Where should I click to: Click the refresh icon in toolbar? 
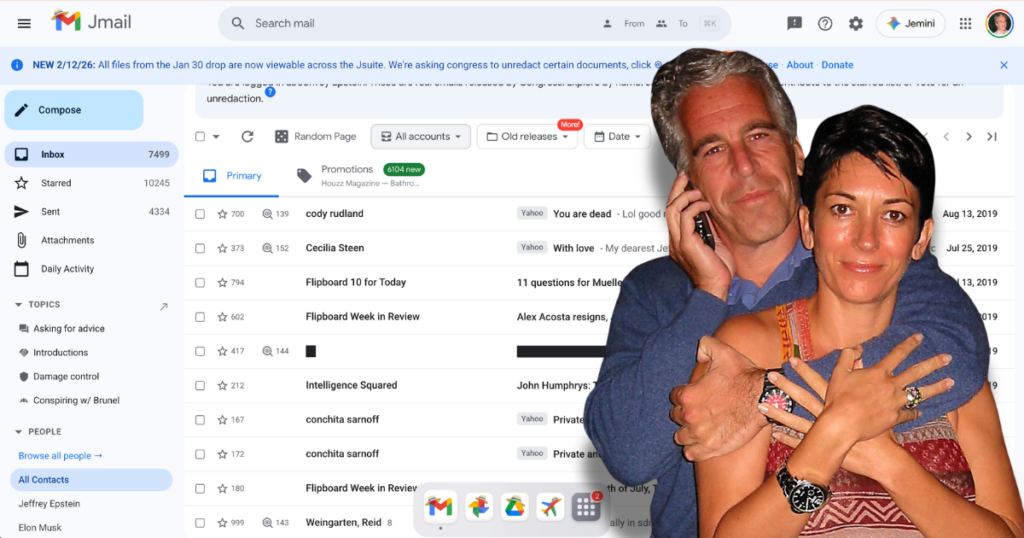(x=247, y=136)
